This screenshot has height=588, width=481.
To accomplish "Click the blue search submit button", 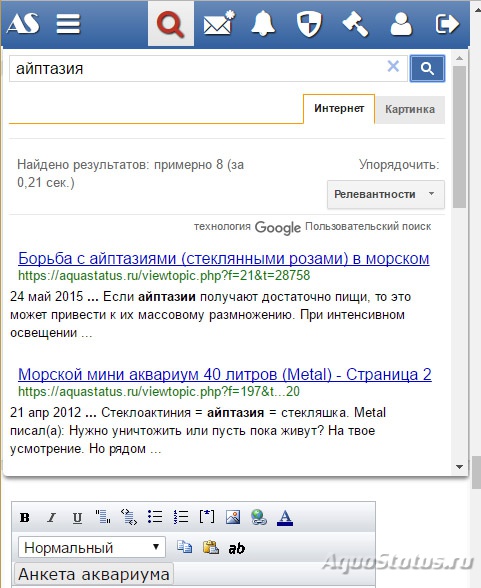I will [427, 68].
